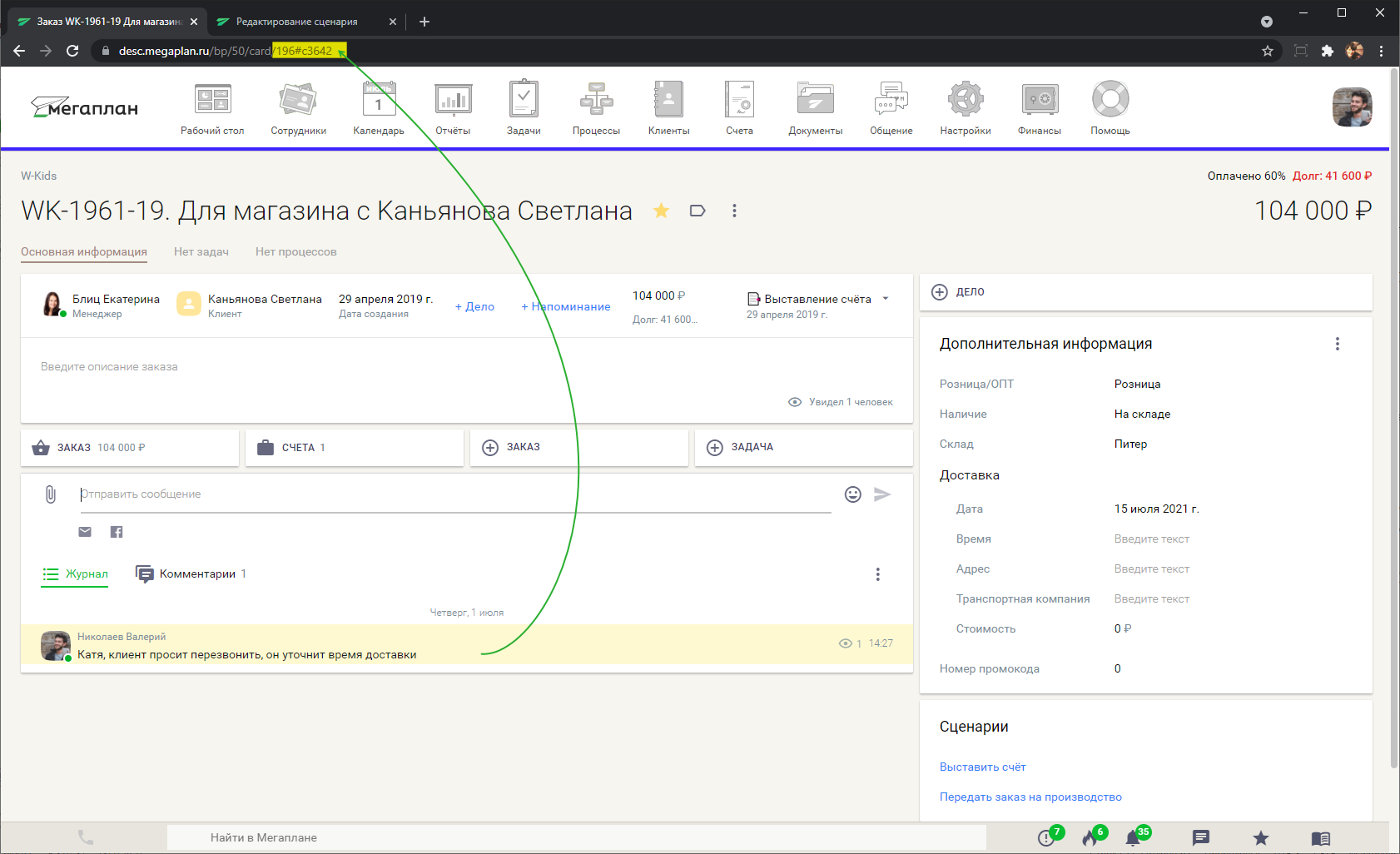
Task: Open the Общение section
Action: coord(891,108)
